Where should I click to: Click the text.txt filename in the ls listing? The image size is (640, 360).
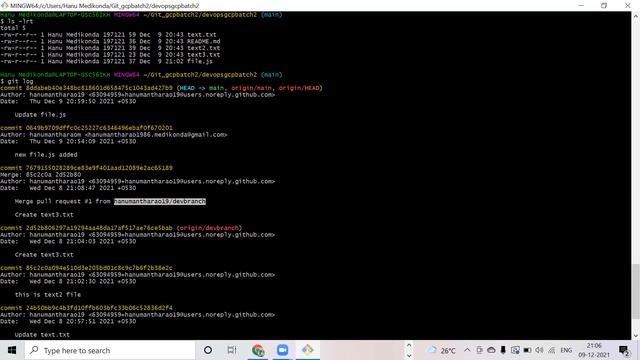202,35
